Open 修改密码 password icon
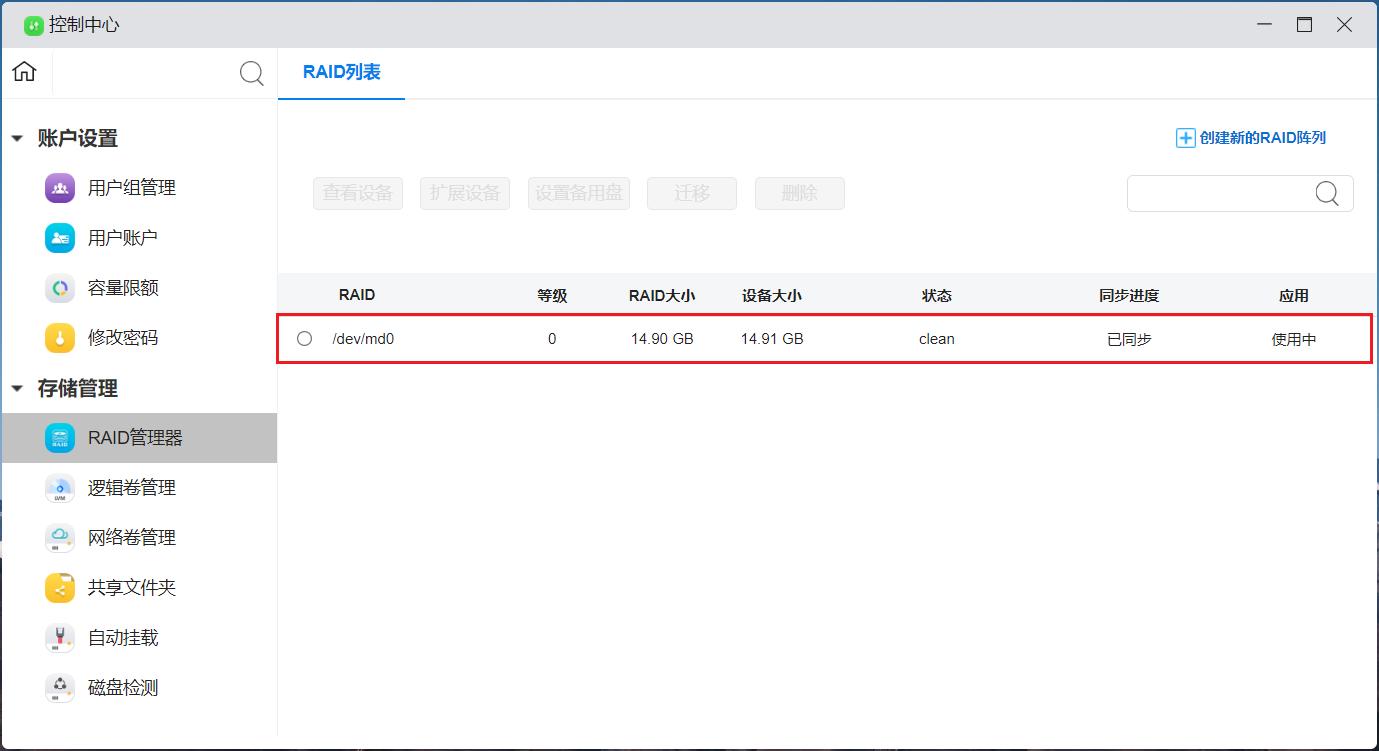This screenshot has height=751, width=1379. pos(60,338)
